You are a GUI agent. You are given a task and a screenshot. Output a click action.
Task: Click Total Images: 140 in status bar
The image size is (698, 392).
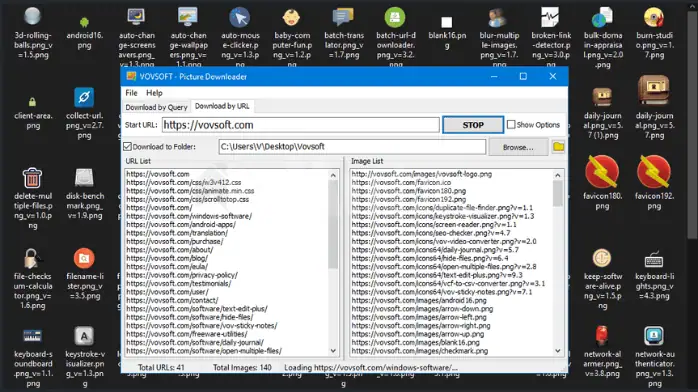click(x=242, y=368)
